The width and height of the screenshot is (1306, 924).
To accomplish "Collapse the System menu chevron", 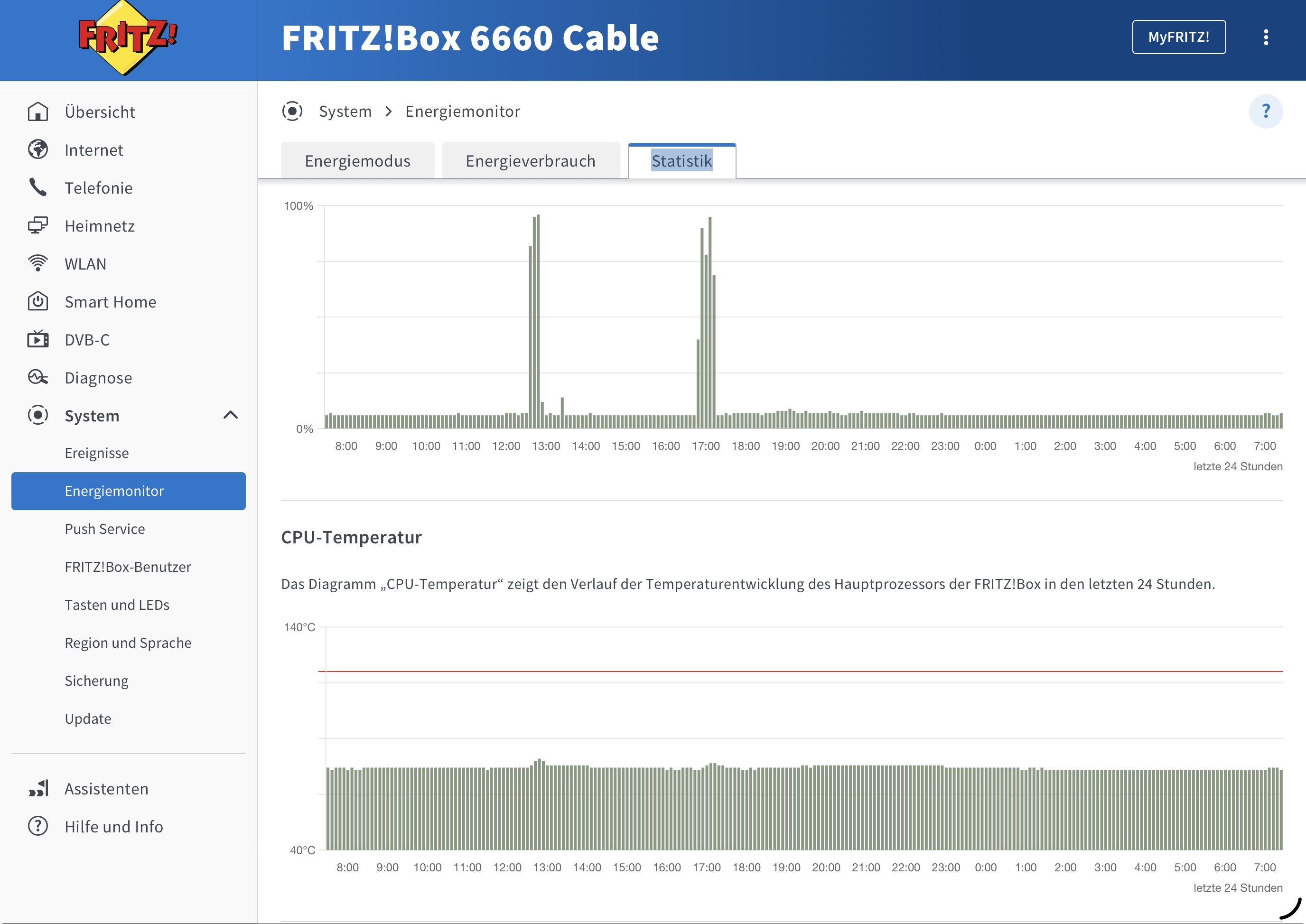I will [230, 415].
